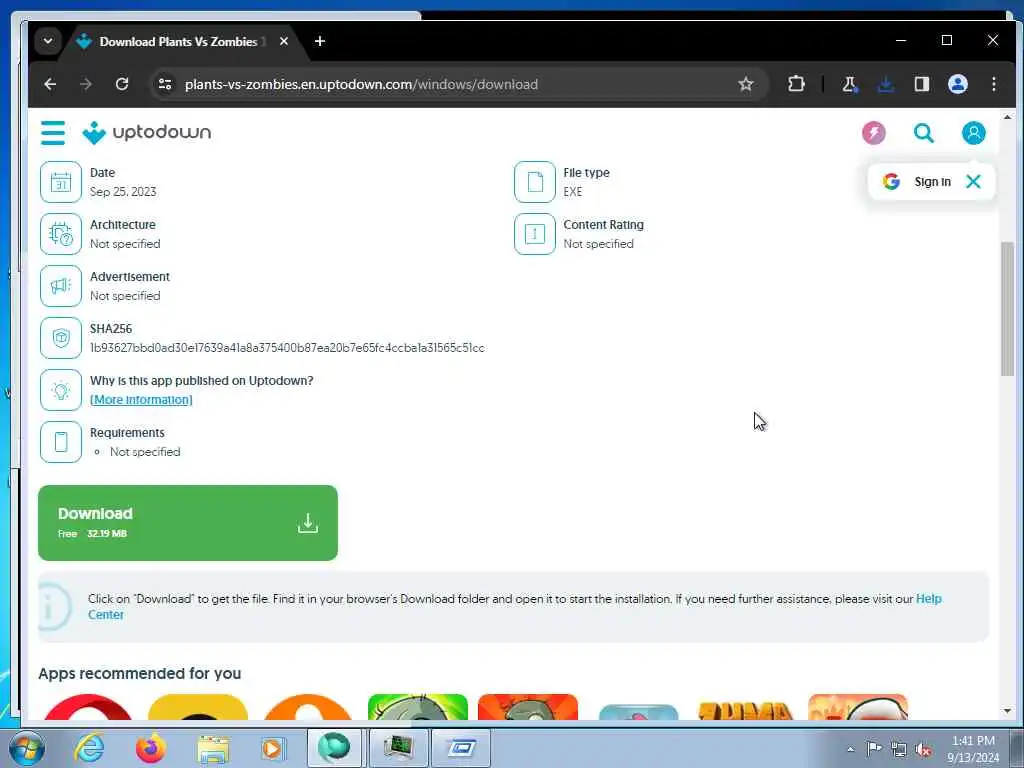This screenshot has height=768, width=1024.
Task: Open Windows Explorer from taskbar
Action: pos(213,748)
